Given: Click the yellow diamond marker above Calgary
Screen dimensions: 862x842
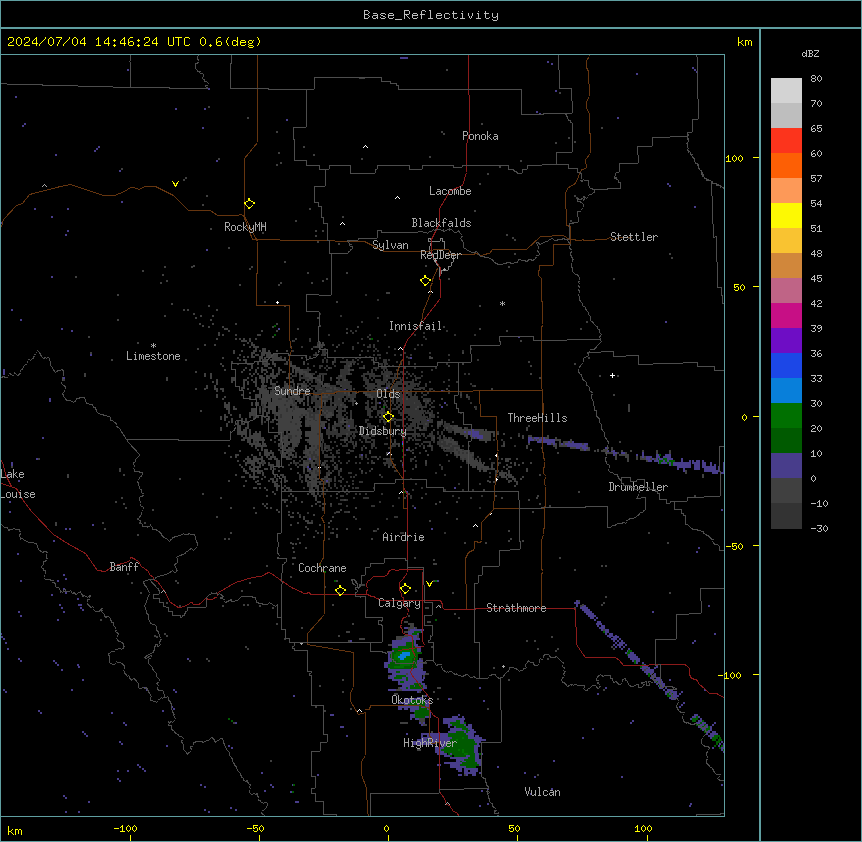Looking at the screenshot, I should point(405,589).
